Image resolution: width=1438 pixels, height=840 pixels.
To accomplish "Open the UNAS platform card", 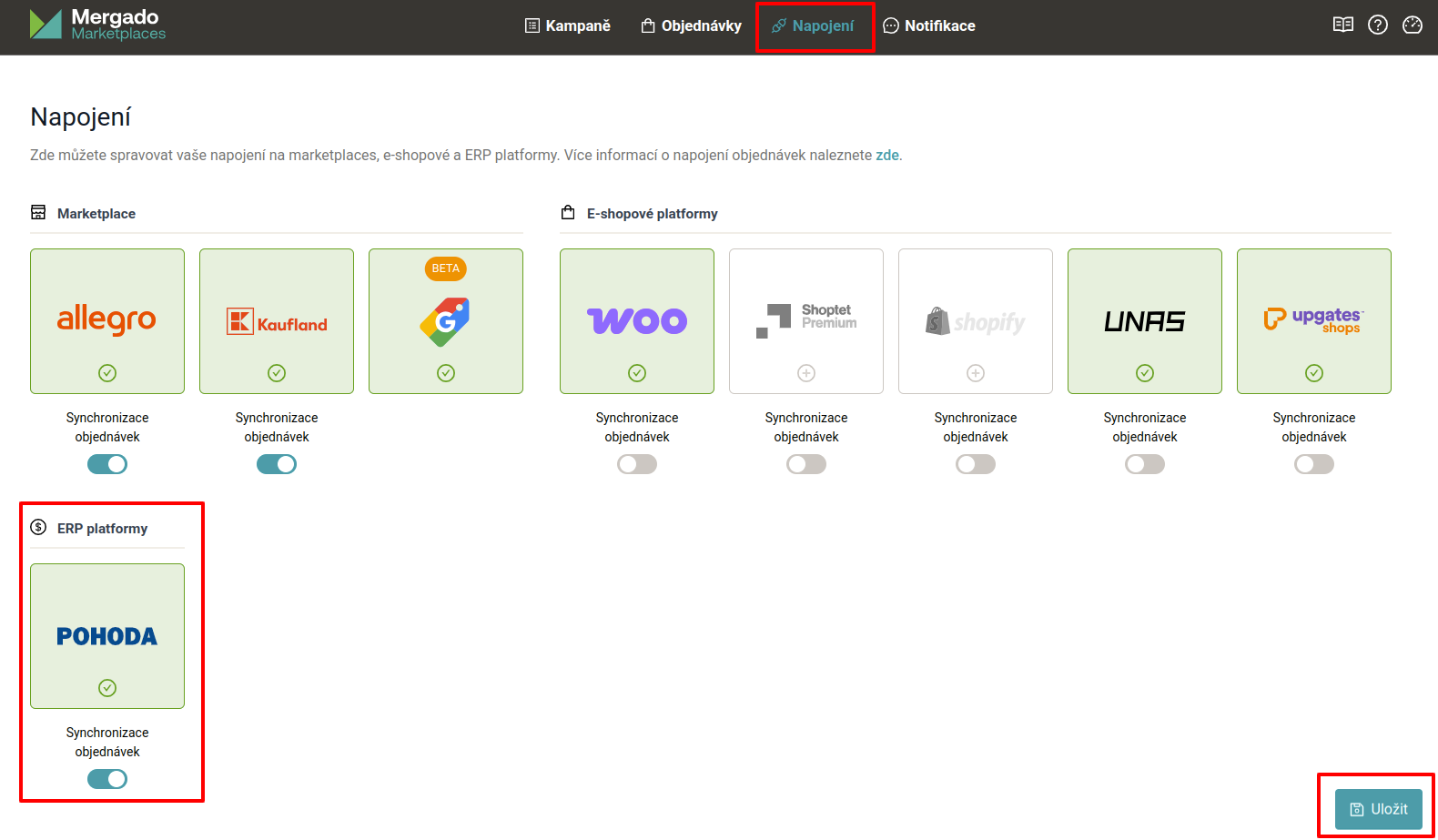I will pos(1145,321).
